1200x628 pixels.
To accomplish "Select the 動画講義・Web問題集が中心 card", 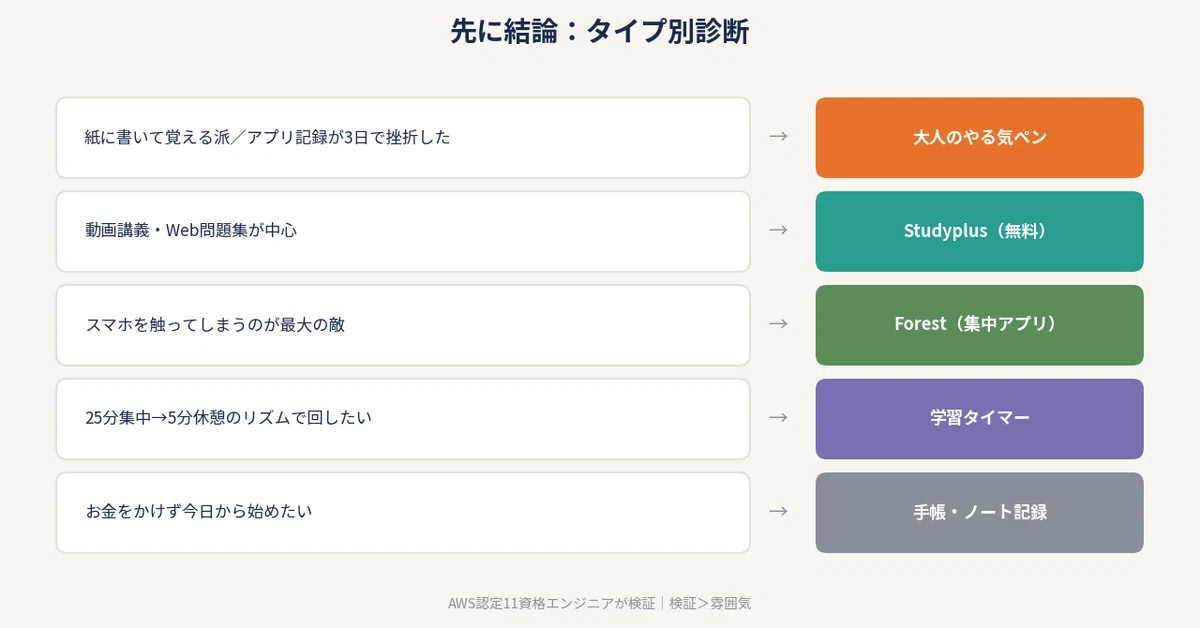I will pyautogui.click(x=403, y=231).
